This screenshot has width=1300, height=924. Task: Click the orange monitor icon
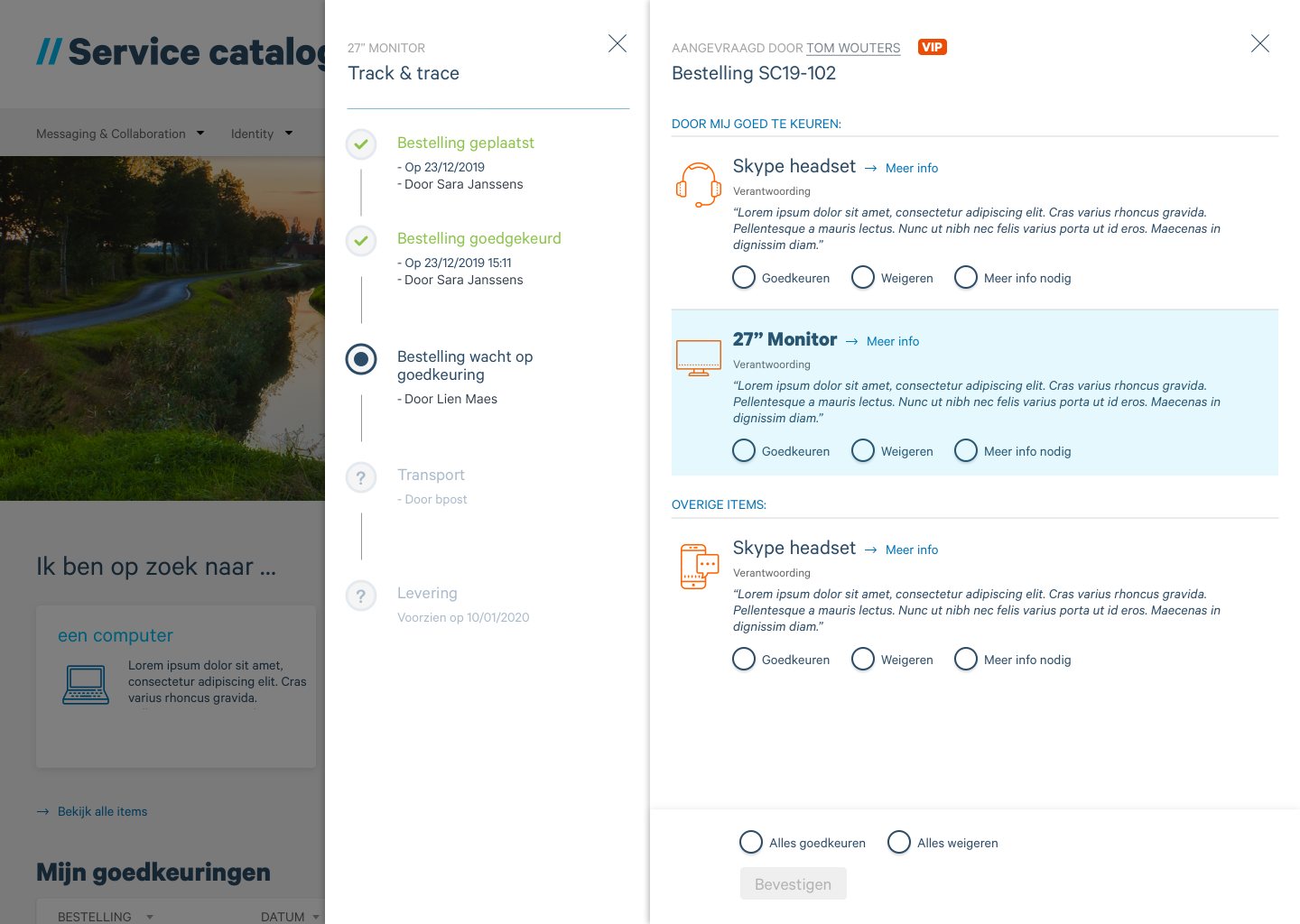click(x=699, y=358)
